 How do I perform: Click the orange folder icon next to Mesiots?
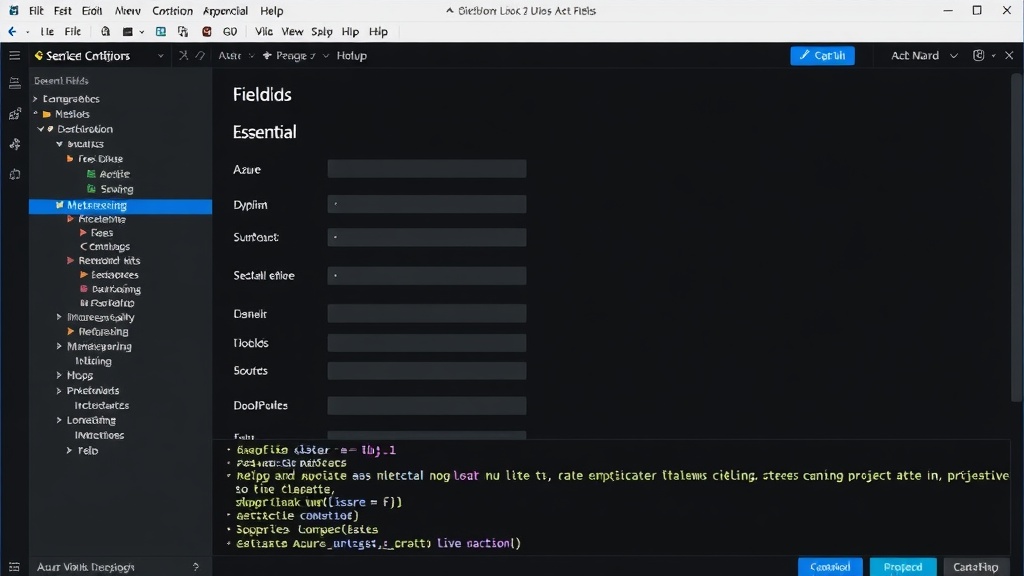click(x=47, y=114)
